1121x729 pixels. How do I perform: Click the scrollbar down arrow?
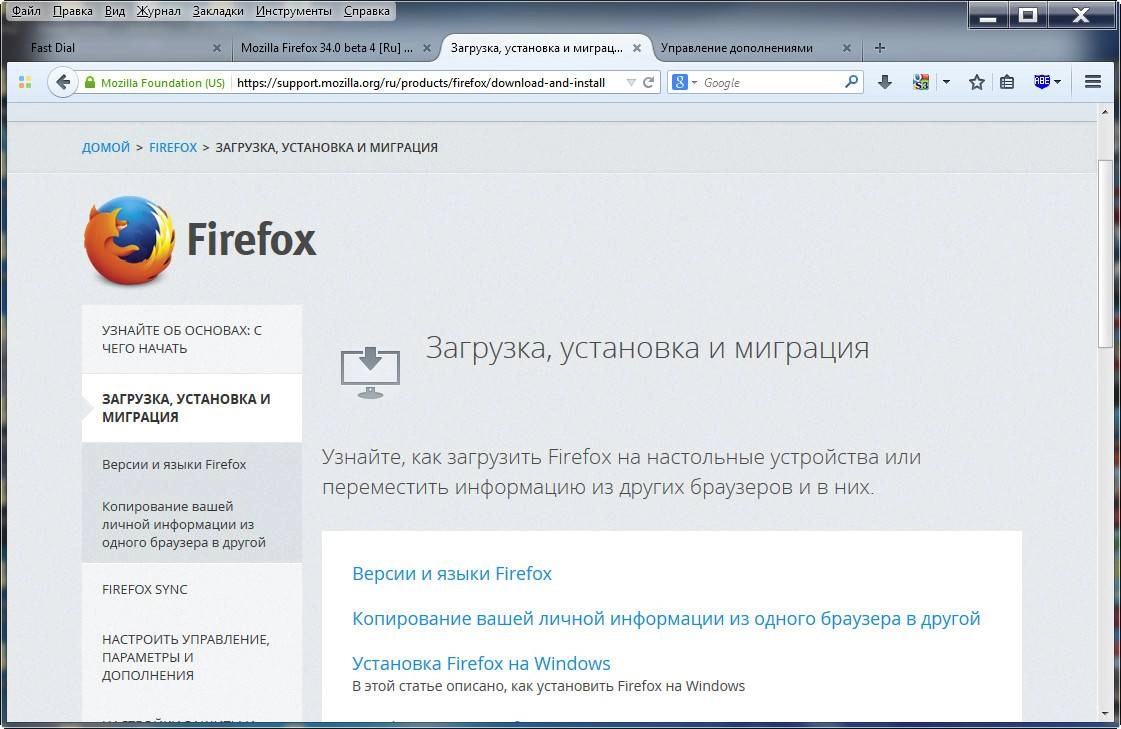1105,714
